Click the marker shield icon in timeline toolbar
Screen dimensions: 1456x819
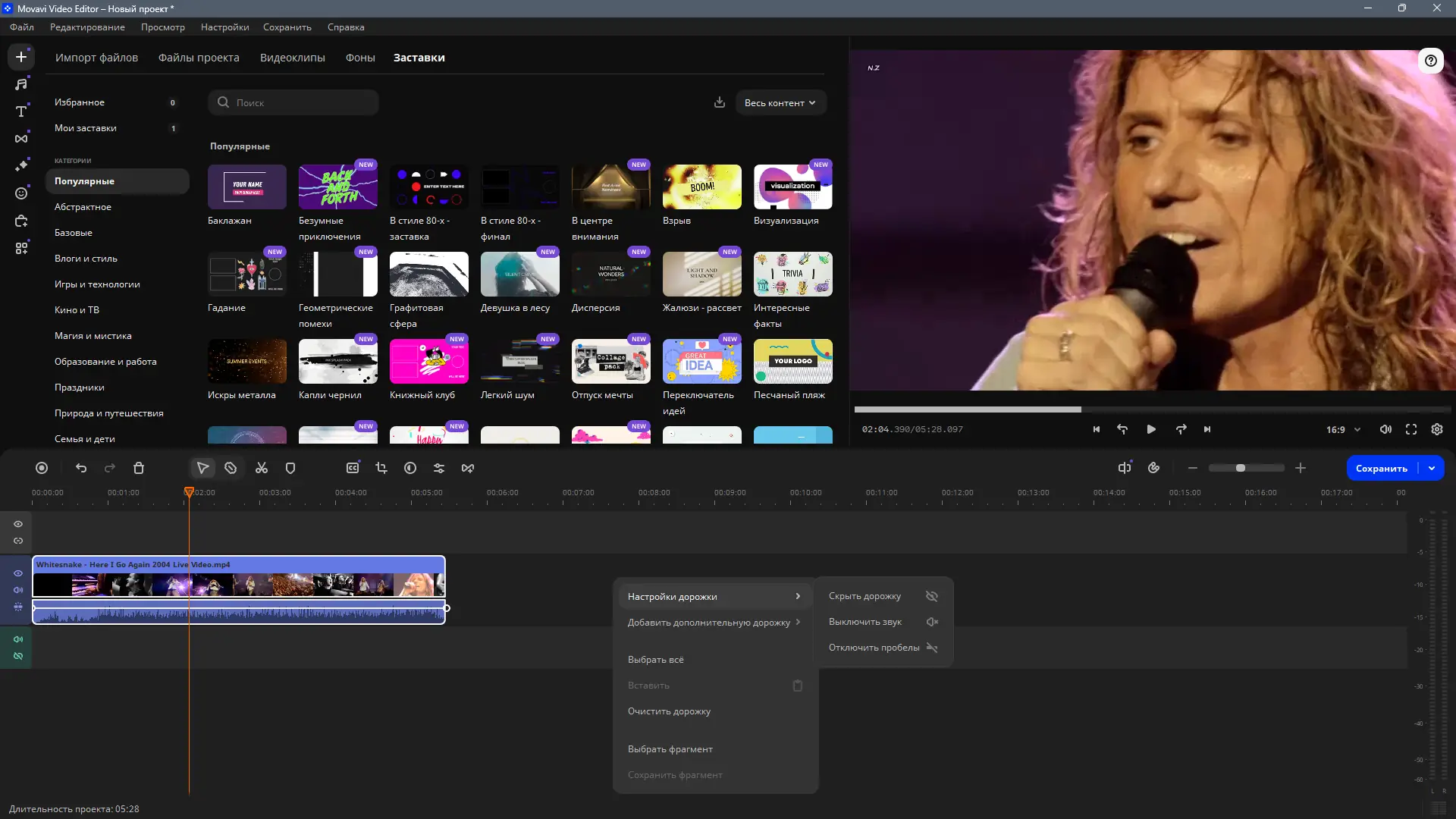click(290, 469)
